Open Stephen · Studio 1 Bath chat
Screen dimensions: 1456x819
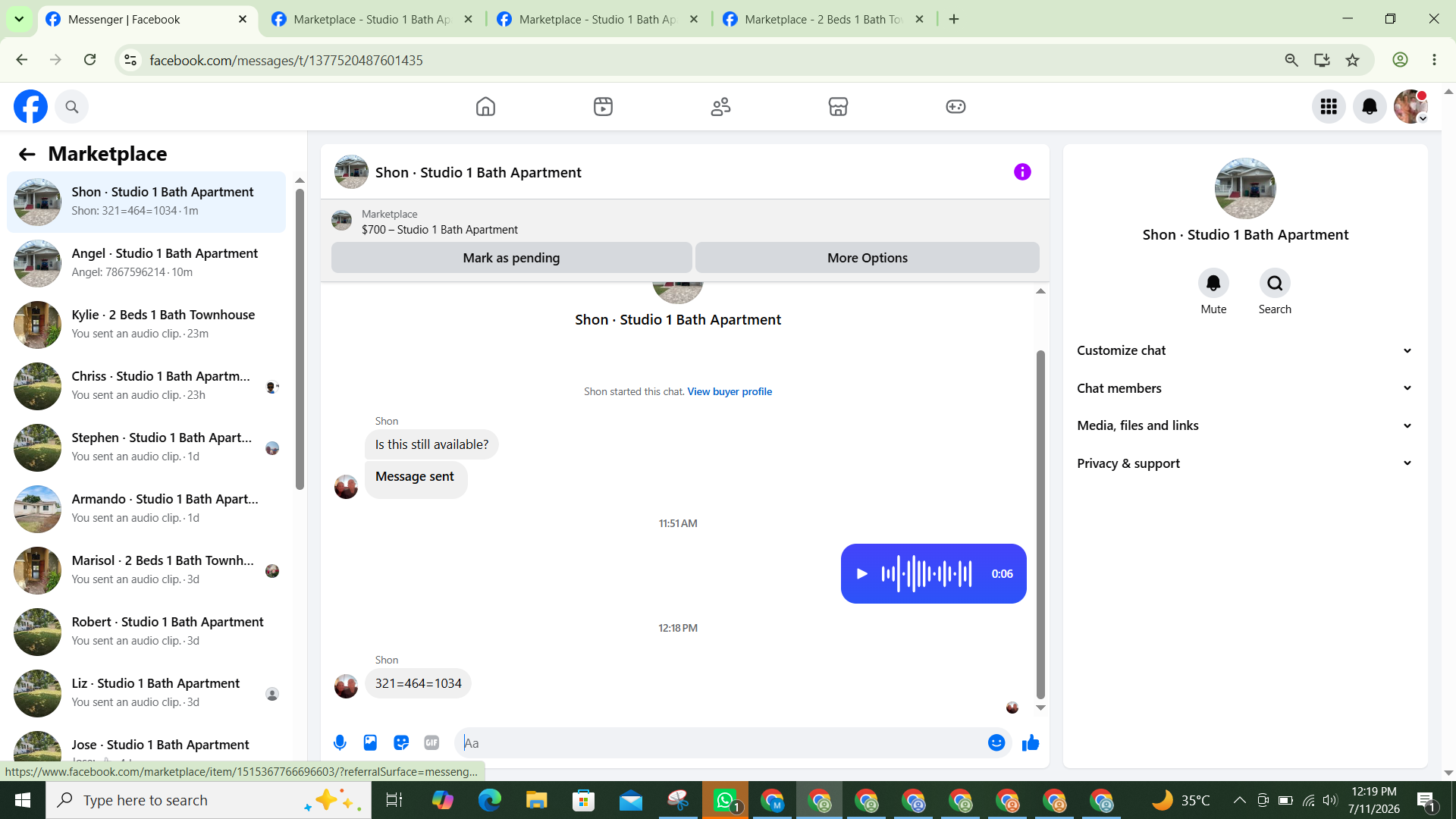point(146,447)
